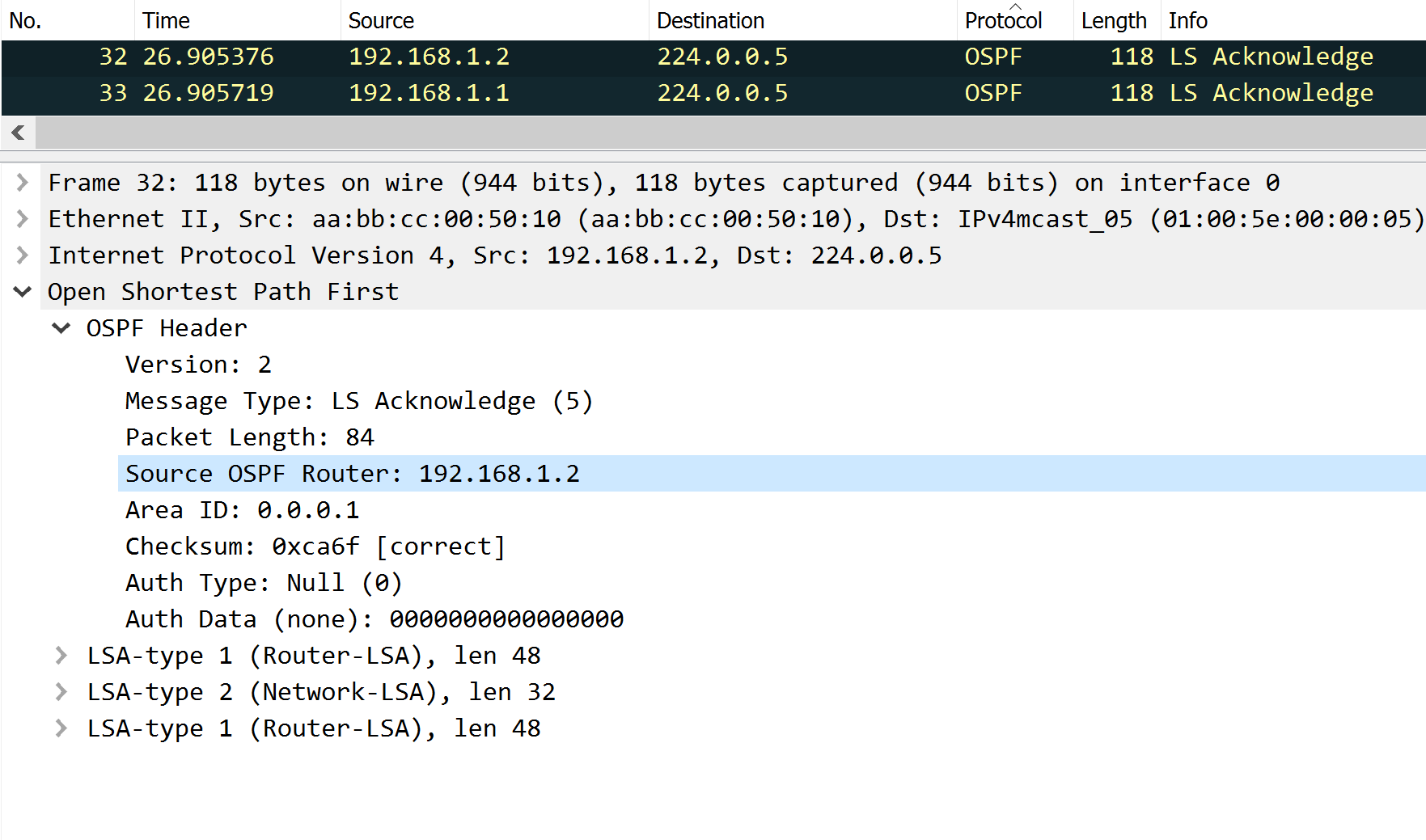The width and height of the screenshot is (1426, 840).
Task: Expand the Frame 32 details arrow
Action: [x=21, y=183]
